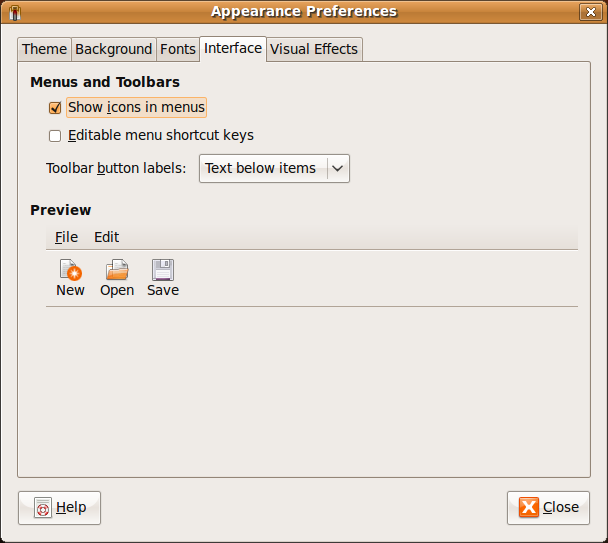Click the Open folder icon in preview

click(x=117, y=269)
